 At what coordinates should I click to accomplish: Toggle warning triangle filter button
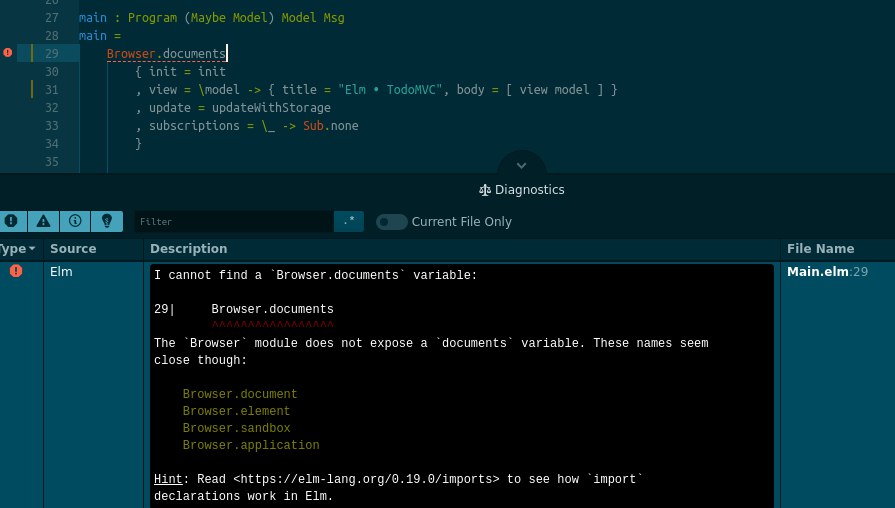coord(43,221)
